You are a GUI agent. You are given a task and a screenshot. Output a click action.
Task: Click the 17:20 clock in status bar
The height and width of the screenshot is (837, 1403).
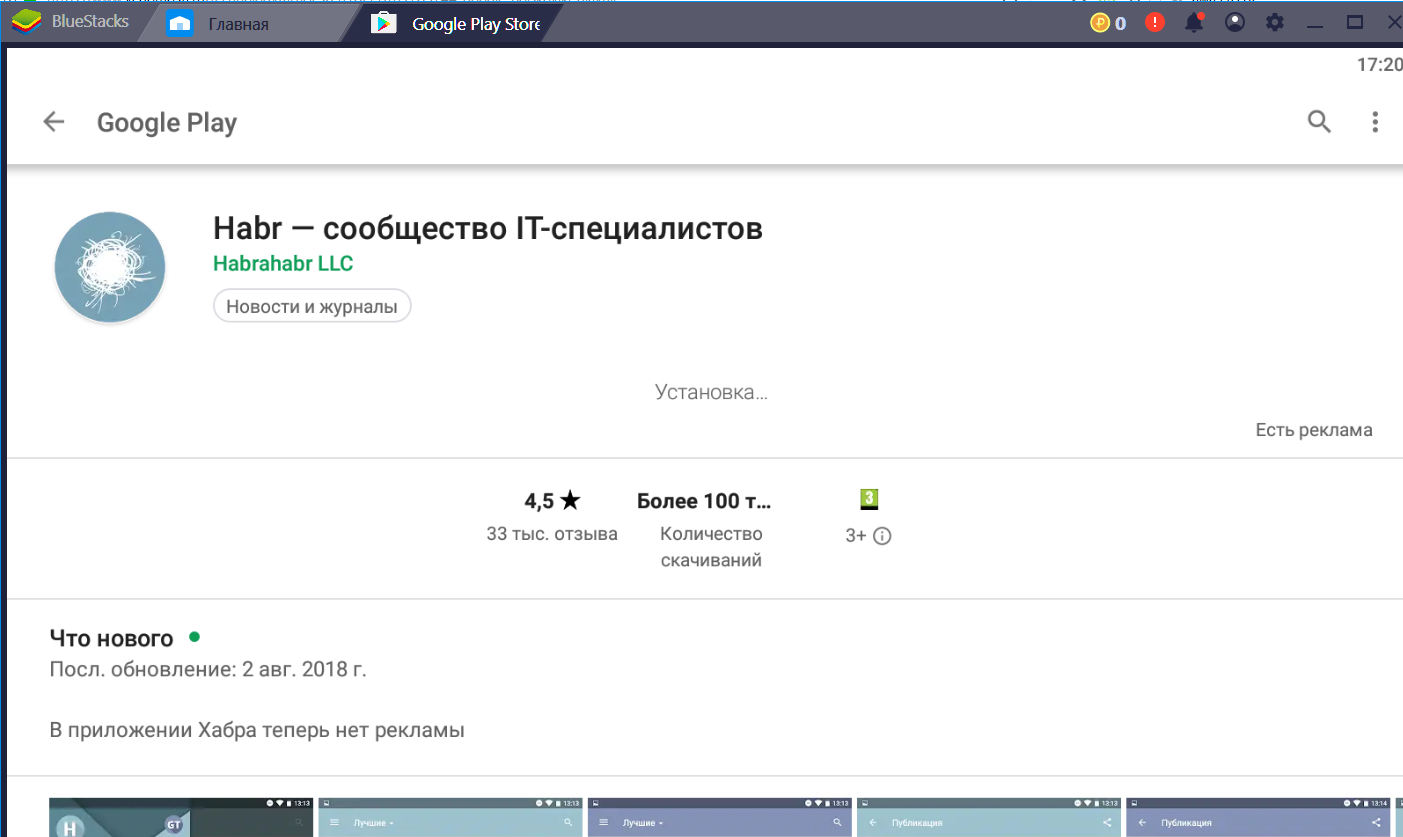[x=1380, y=65]
